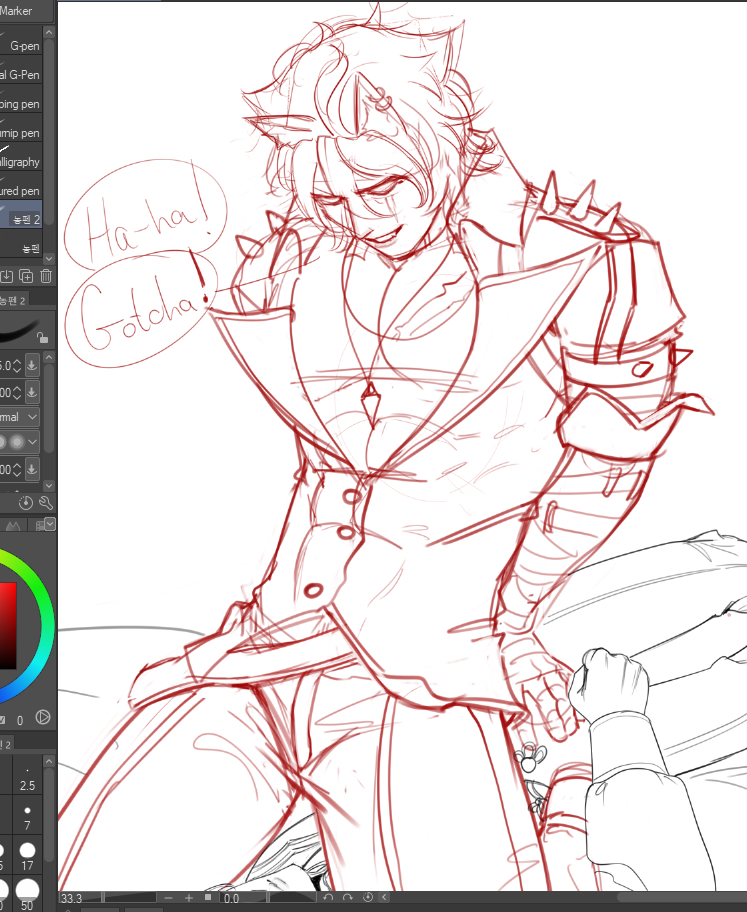The width and height of the screenshot is (747, 912).
Task: Click the delete sub tool trash icon
Action: pos(46,276)
